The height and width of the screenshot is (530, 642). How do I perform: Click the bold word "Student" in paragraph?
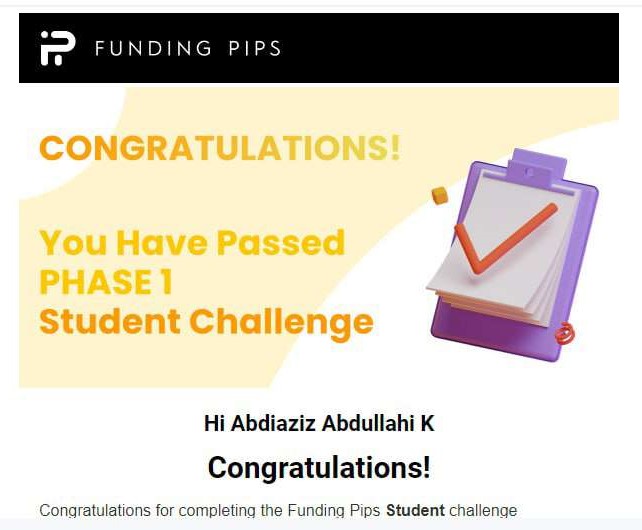(x=415, y=511)
